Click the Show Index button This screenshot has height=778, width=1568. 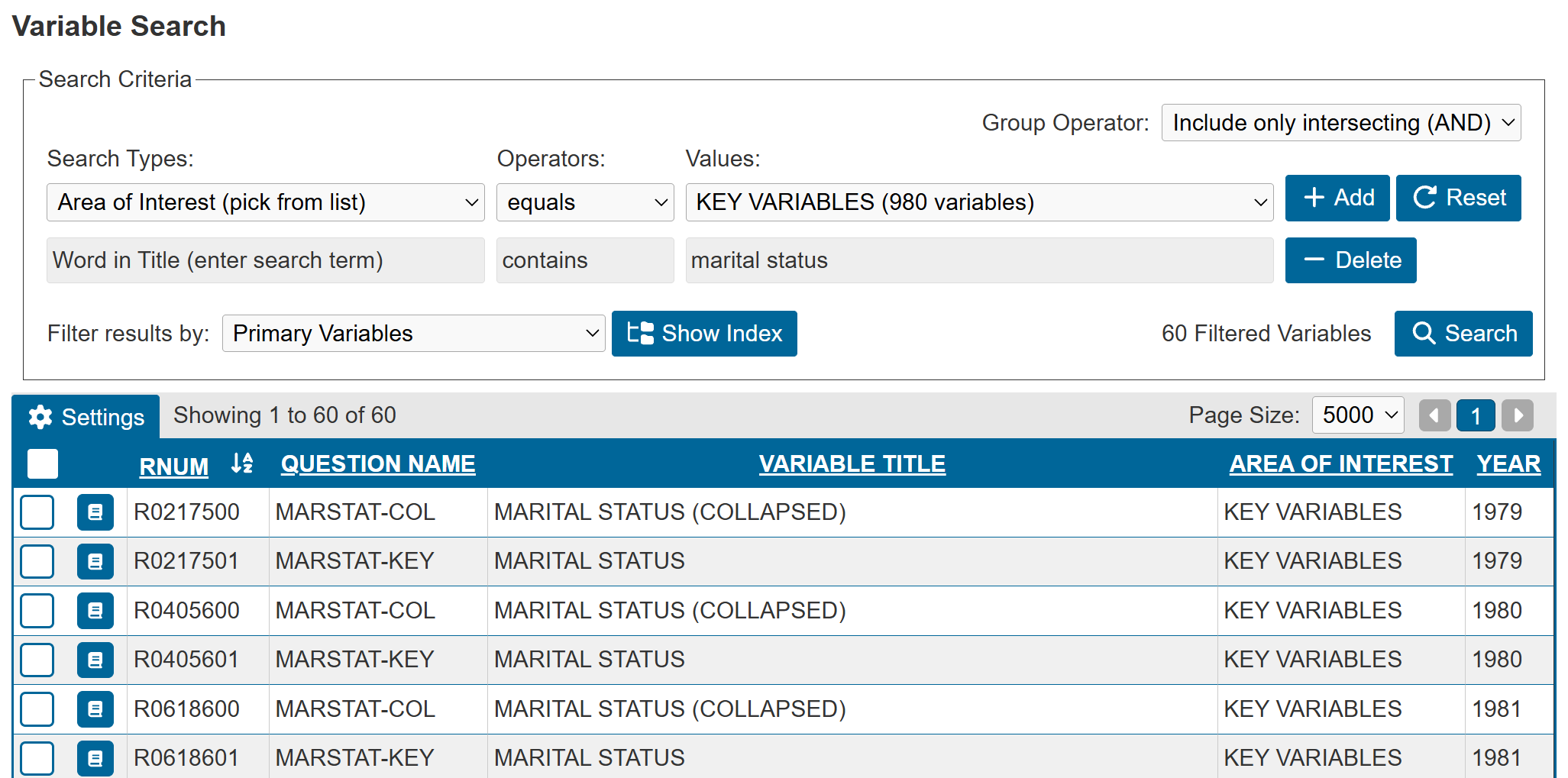tap(704, 334)
